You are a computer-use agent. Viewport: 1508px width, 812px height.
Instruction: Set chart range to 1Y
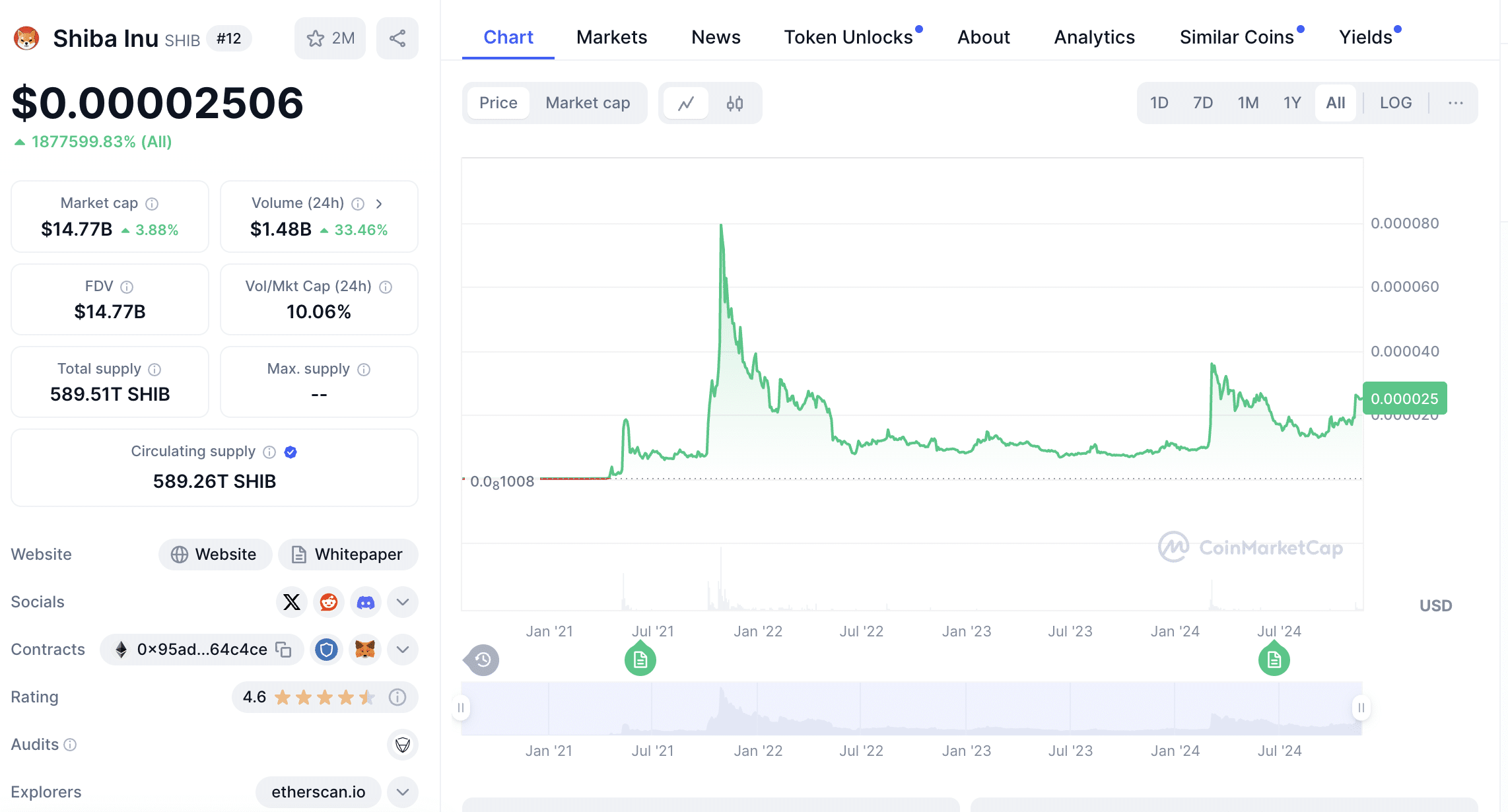point(1292,103)
